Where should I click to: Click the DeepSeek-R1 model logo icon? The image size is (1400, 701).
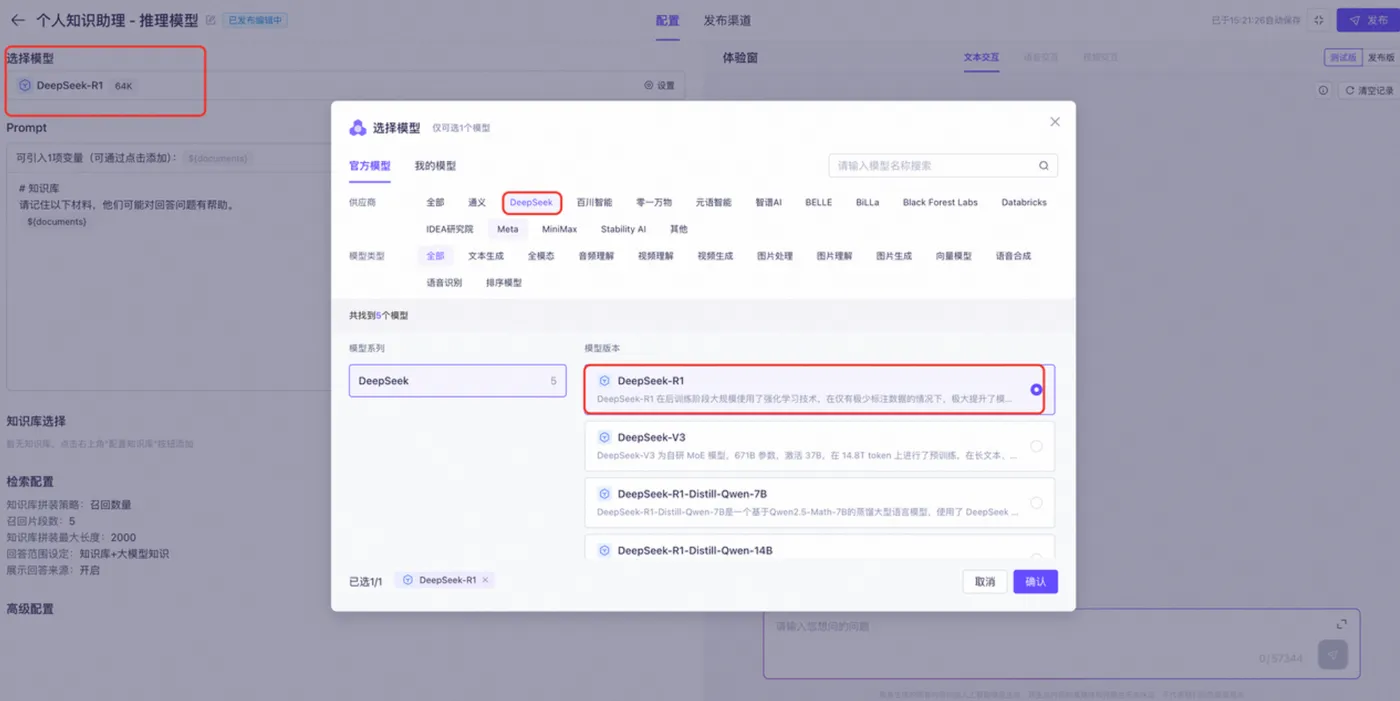(x=25, y=85)
